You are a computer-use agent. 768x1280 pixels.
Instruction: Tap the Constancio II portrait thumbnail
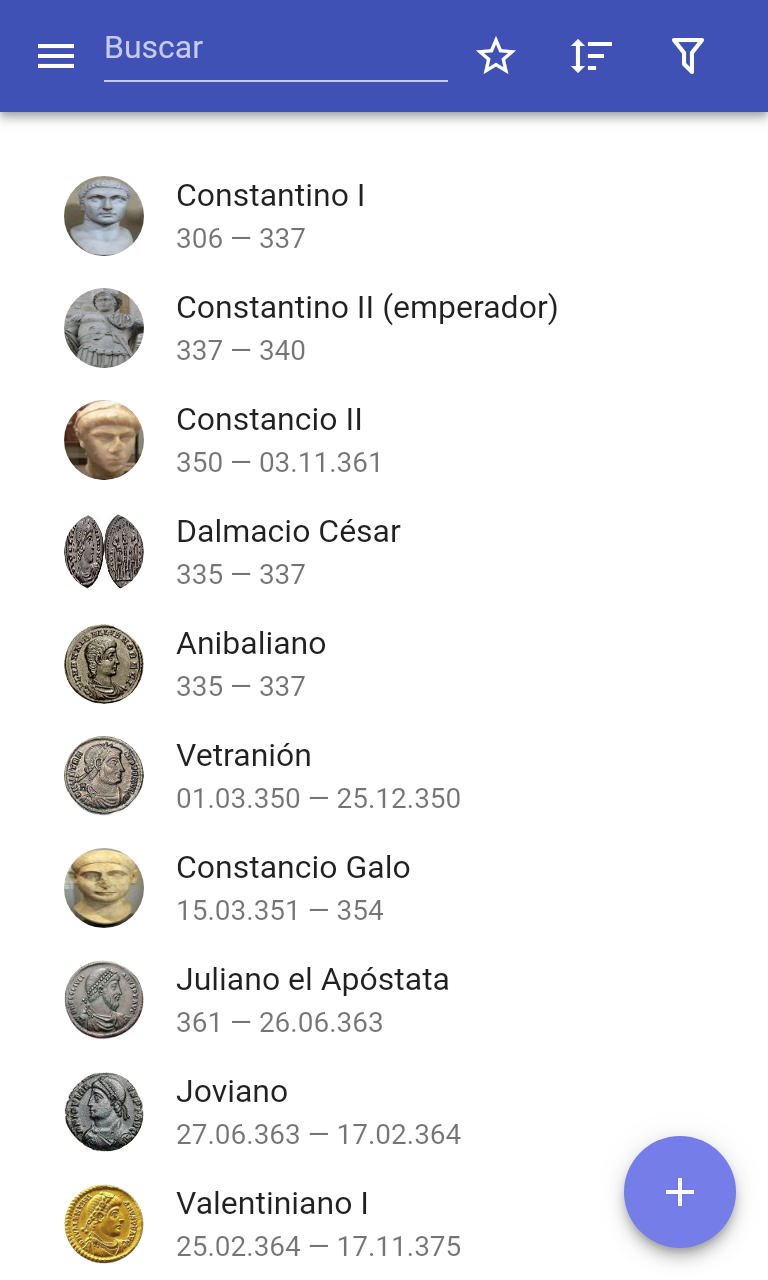click(x=104, y=440)
